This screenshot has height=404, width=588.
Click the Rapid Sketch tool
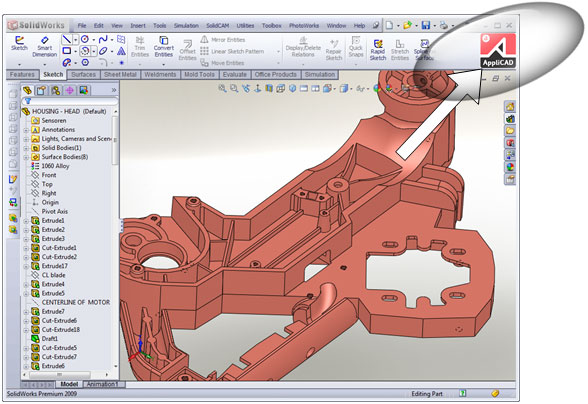[378, 49]
